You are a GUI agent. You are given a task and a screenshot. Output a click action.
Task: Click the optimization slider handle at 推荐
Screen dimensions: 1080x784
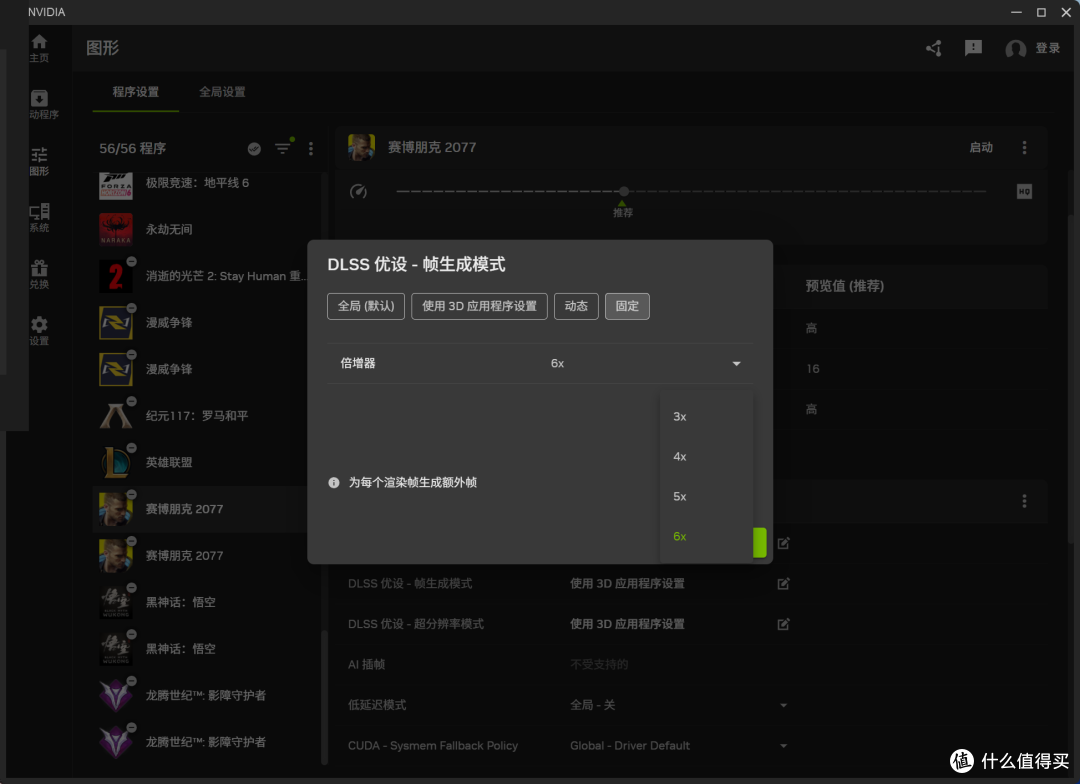(x=623, y=192)
